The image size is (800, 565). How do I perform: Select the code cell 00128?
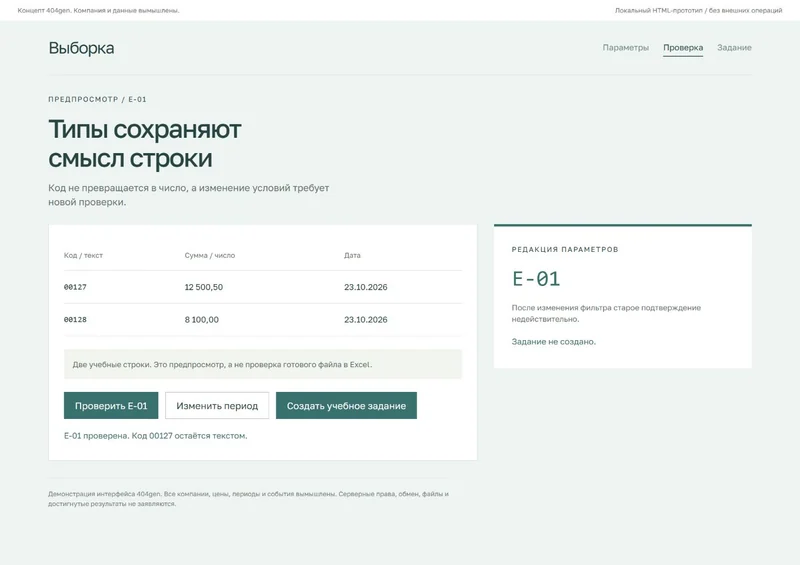click(x=75, y=320)
